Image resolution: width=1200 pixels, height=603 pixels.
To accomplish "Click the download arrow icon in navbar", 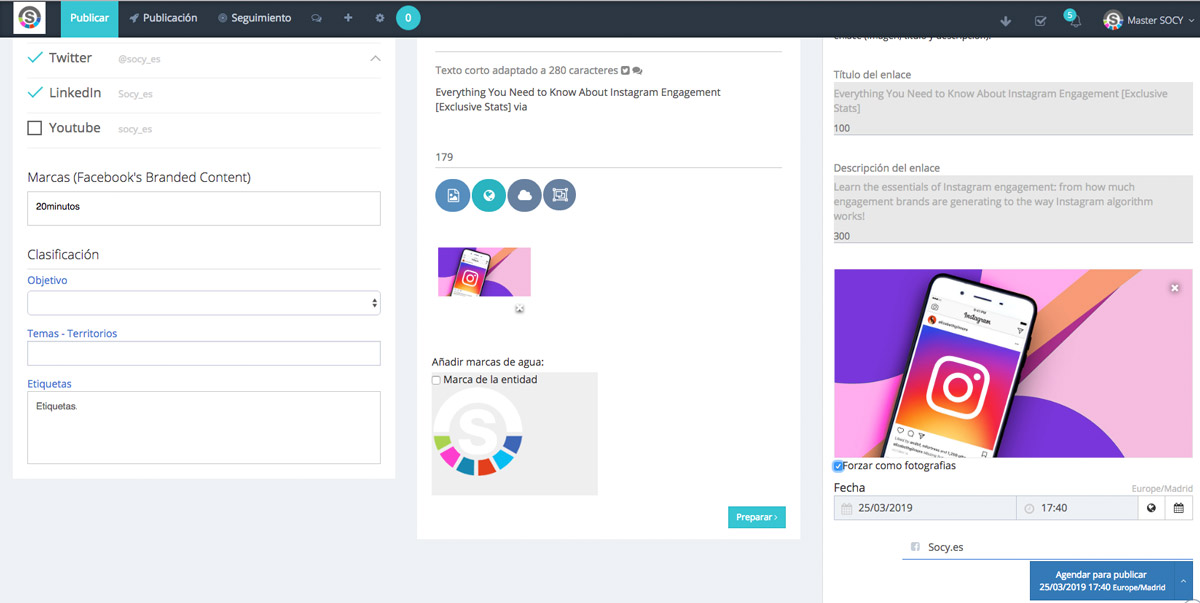I will coord(1006,21).
